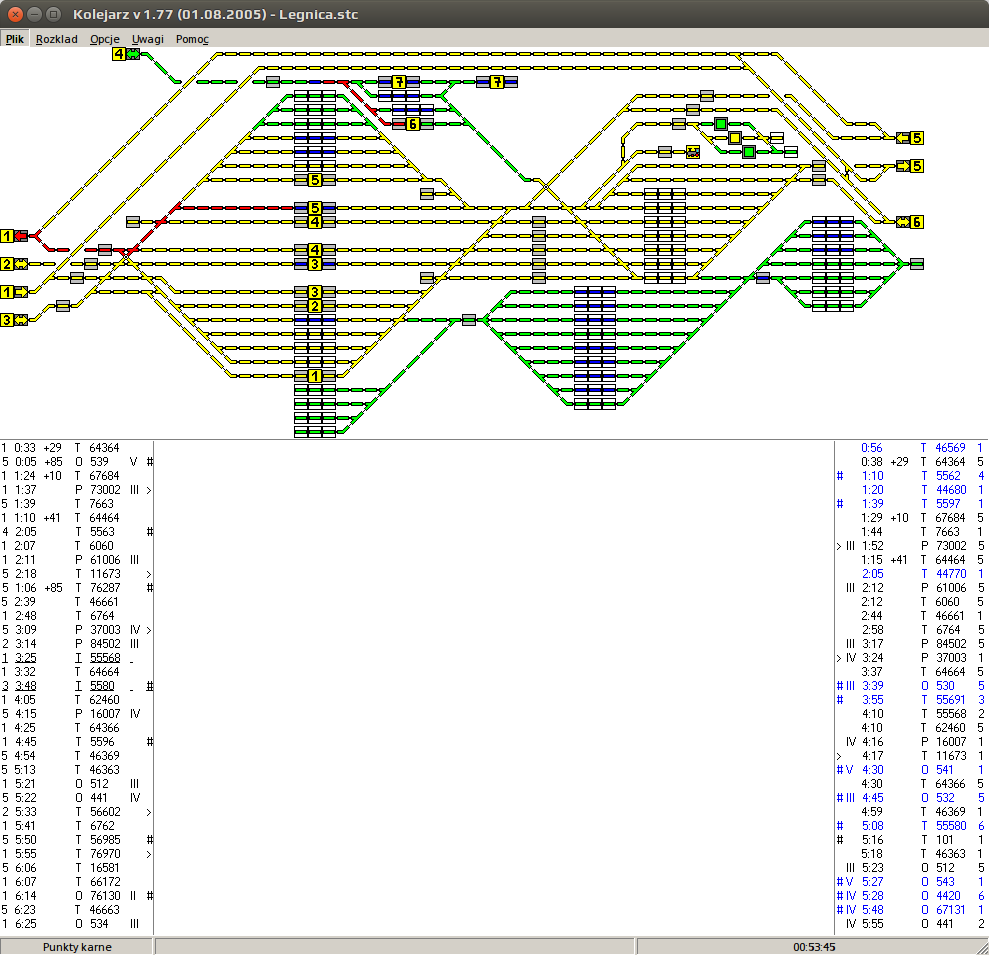Select the track 6 platform label
Image resolution: width=989 pixels, height=955 pixels.
tap(413, 124)
